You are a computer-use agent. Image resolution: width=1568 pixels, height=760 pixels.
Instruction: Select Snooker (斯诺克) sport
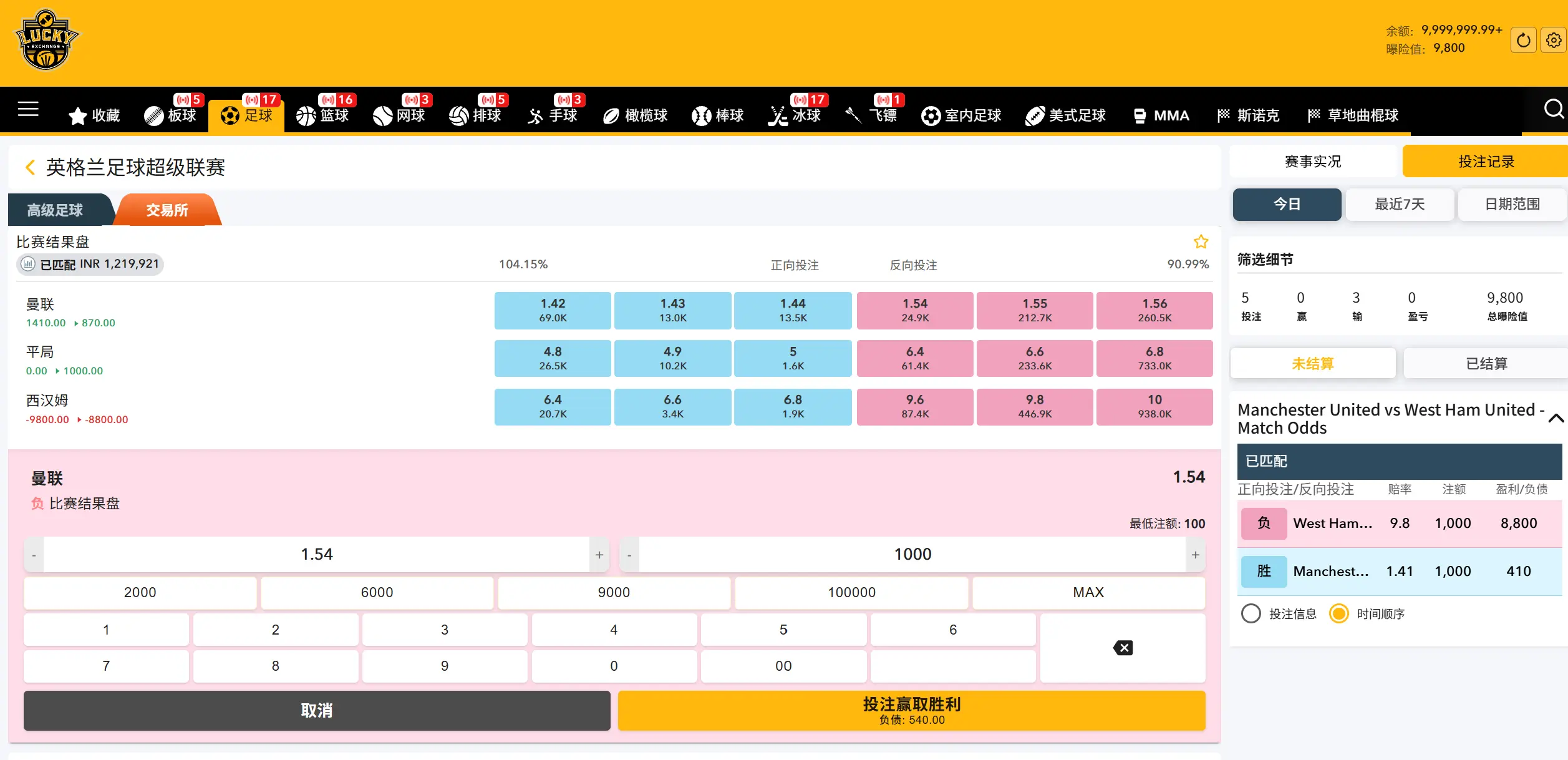tap(1248, 115)
